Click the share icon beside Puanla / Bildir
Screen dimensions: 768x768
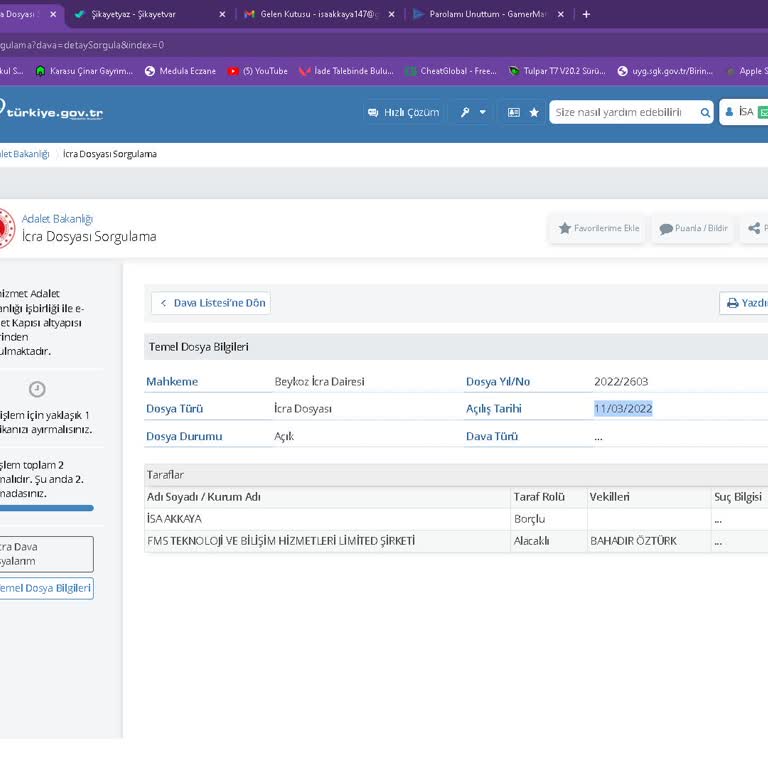[x=755, y=228]
